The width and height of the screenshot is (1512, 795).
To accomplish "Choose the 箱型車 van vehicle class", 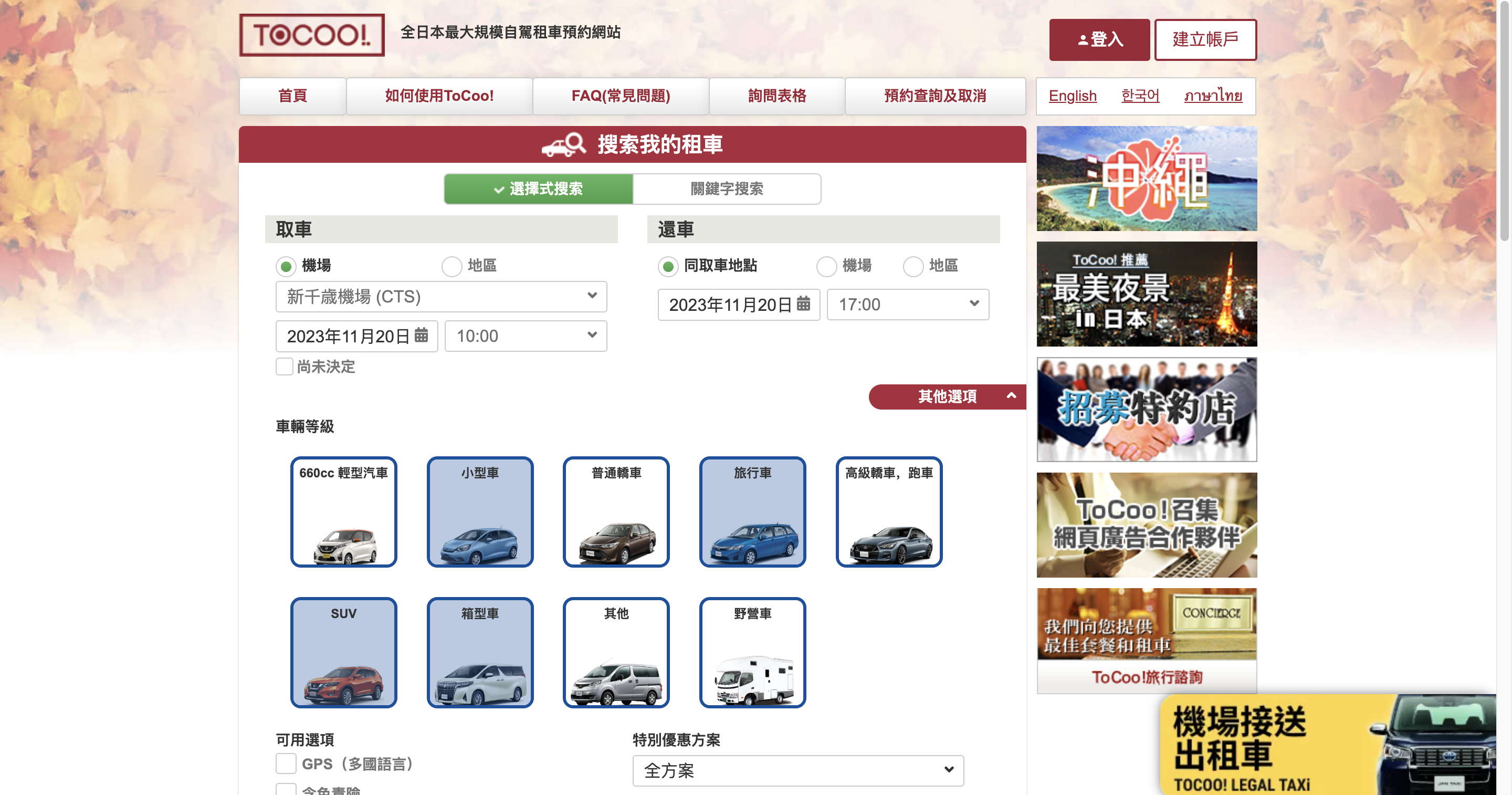I will pyautogui.click(x=480, y=652).
